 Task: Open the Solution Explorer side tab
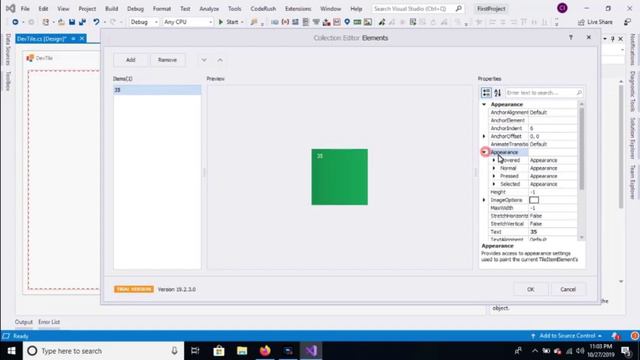click(x=633, y=138)
